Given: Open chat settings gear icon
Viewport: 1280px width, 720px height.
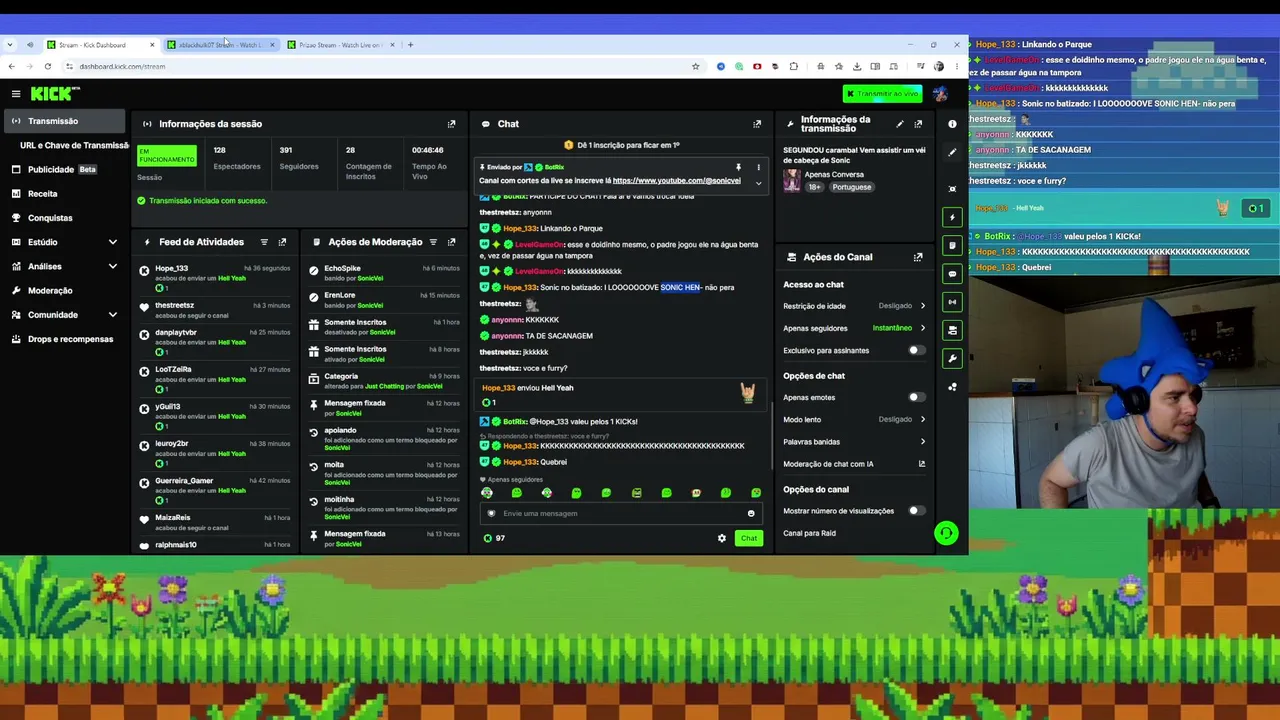Looking at the screenshot, I should tap(722, 538).
